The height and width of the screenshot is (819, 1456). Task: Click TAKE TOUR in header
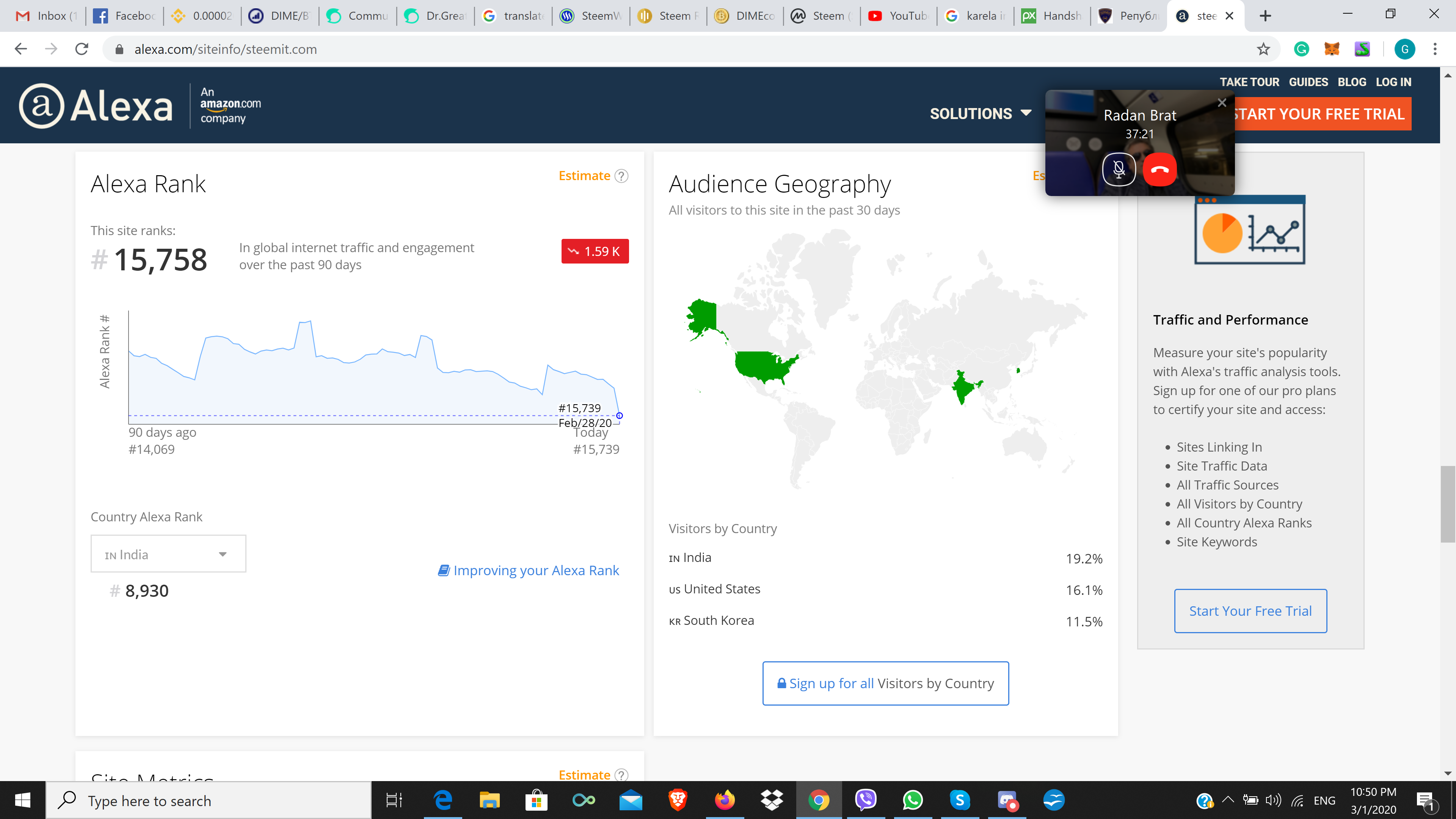[x=1249, y=82]
